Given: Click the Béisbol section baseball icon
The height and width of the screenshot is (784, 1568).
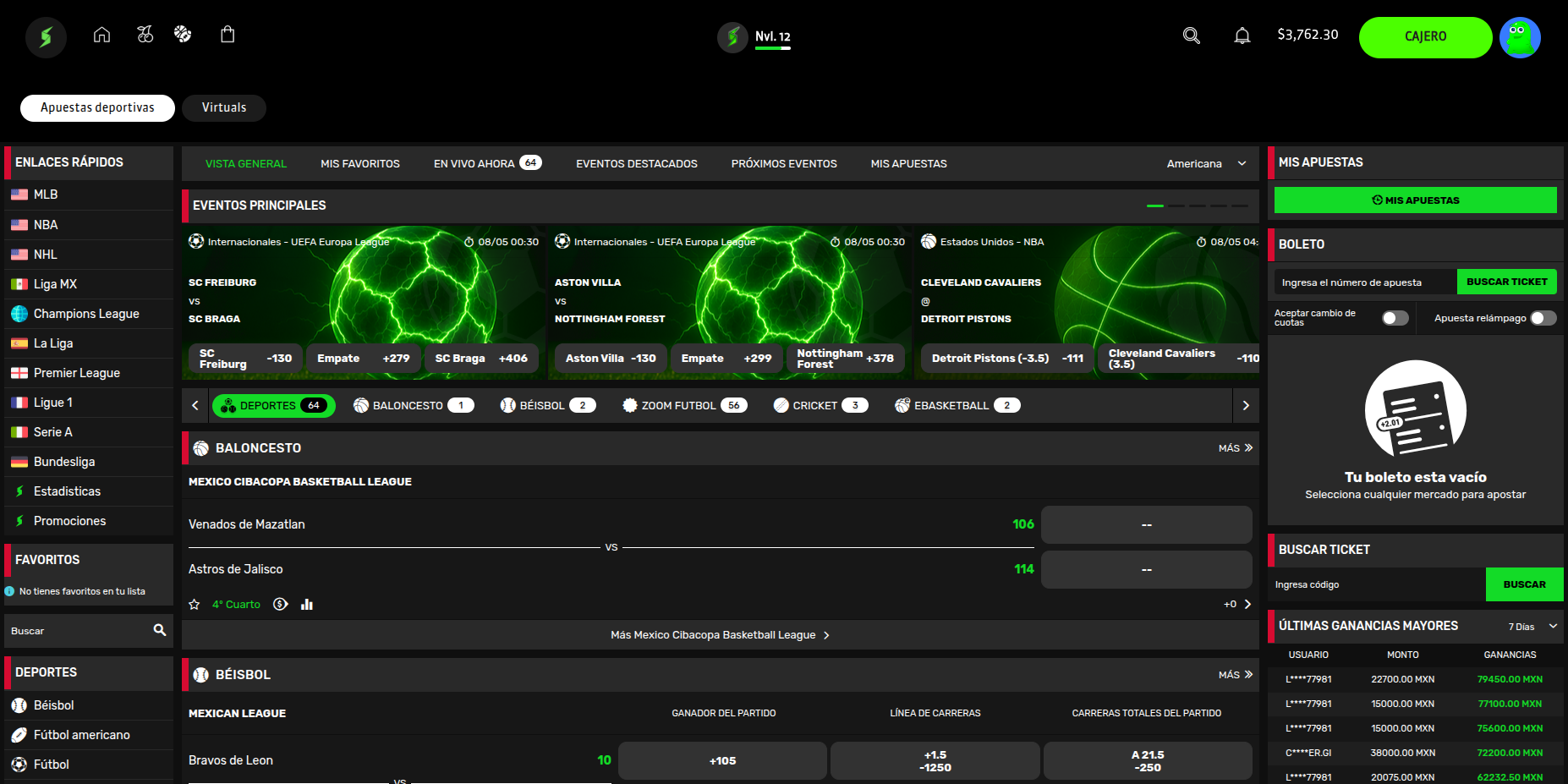Looking at the screenshot, I should click(x=201, y=675).
